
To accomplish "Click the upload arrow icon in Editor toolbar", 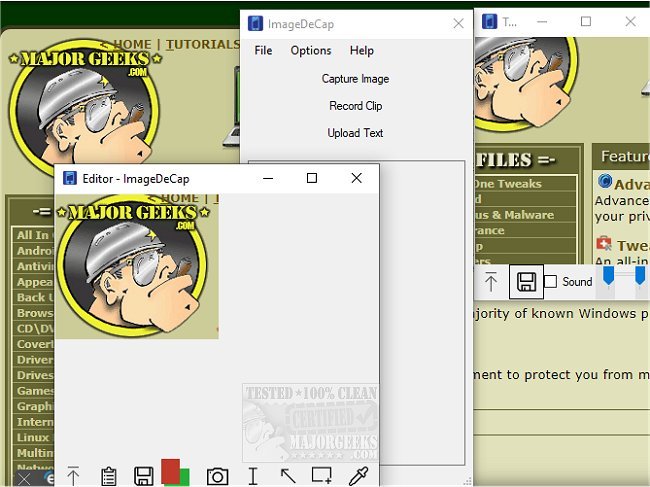I will coord(73,476).
